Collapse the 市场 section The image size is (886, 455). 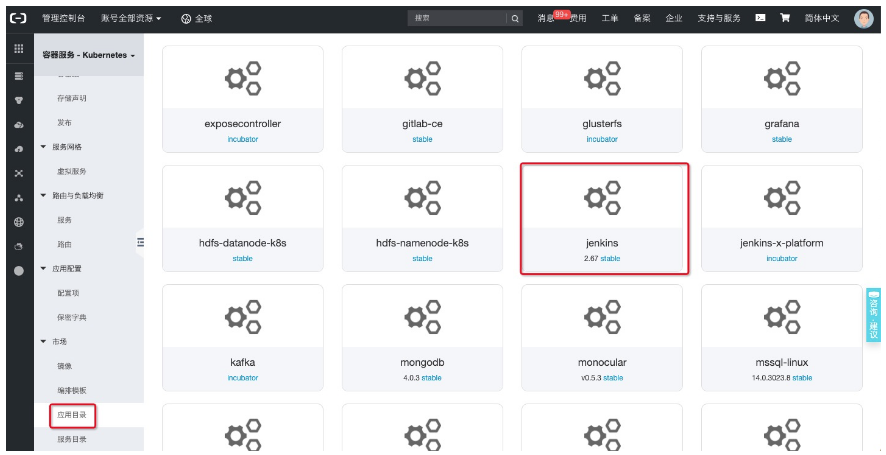click(44, 341)
